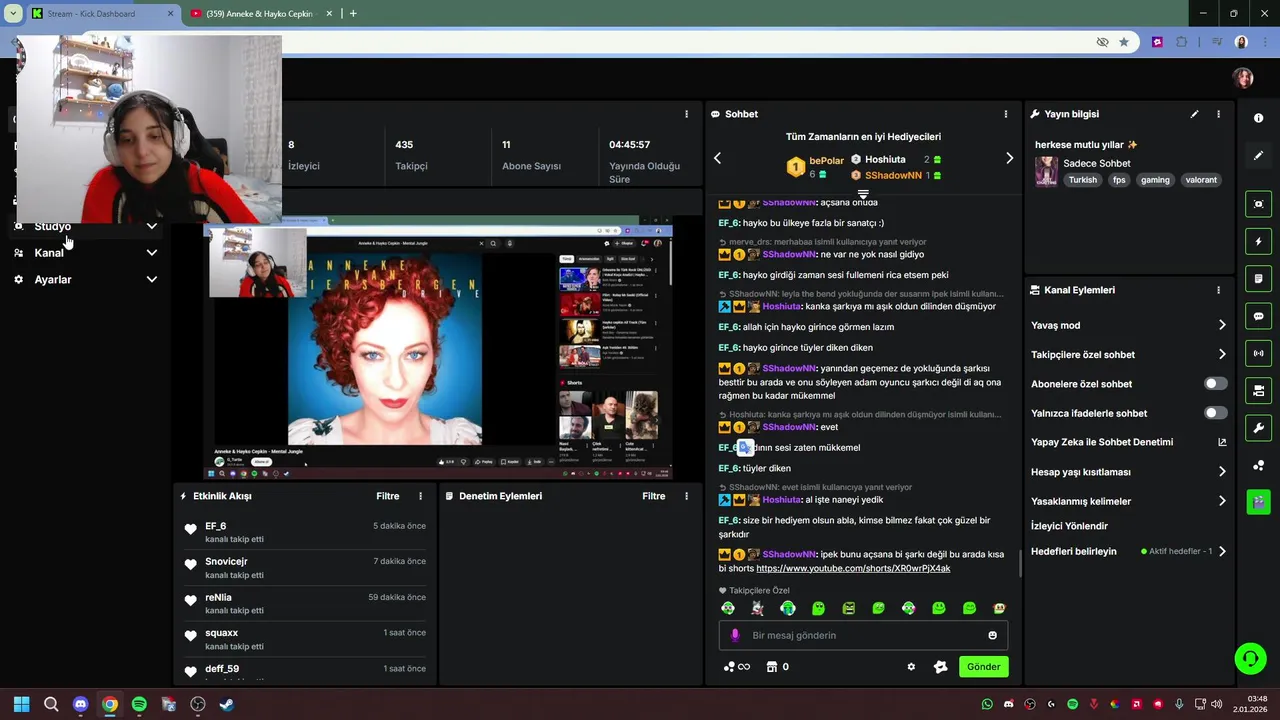
Task: Open Hedefleri belirleyin arrow
Action: [x=1222, y=551]
